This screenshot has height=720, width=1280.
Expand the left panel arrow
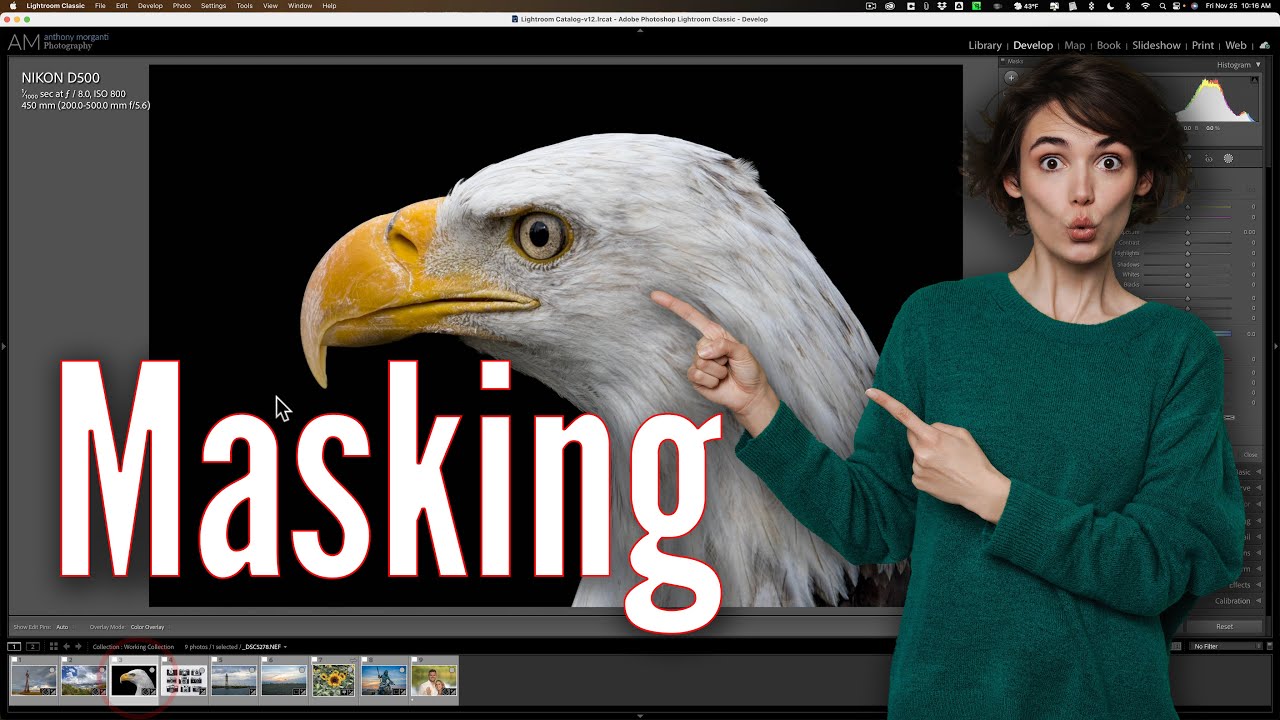pos(3,346)
